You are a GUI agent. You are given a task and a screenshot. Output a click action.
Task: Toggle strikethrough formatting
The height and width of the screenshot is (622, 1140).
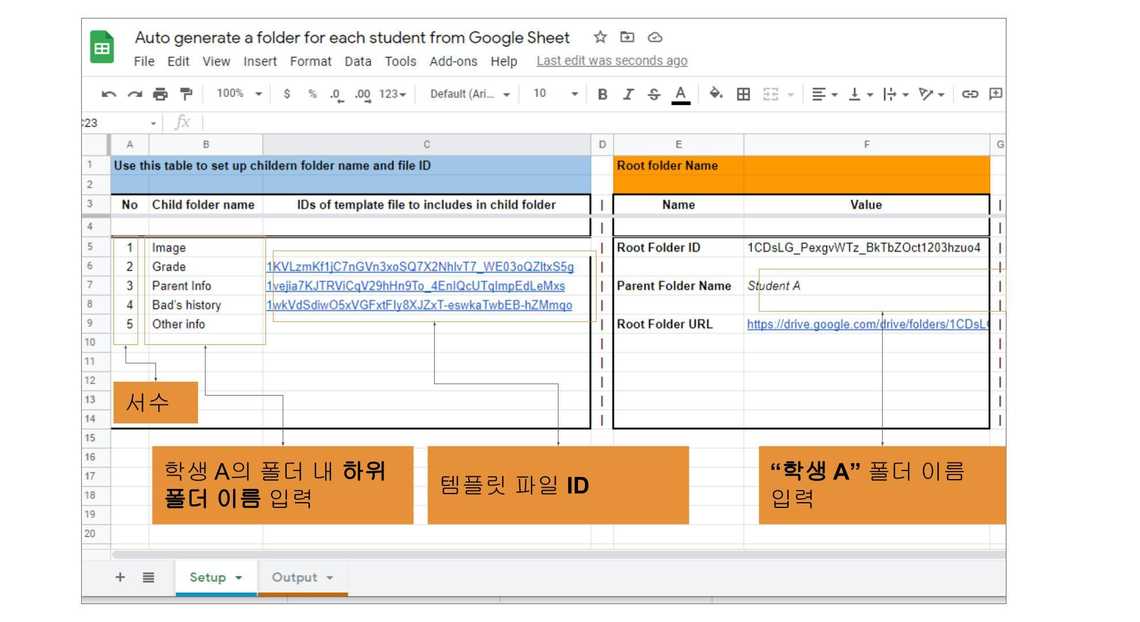click(654, 94)
